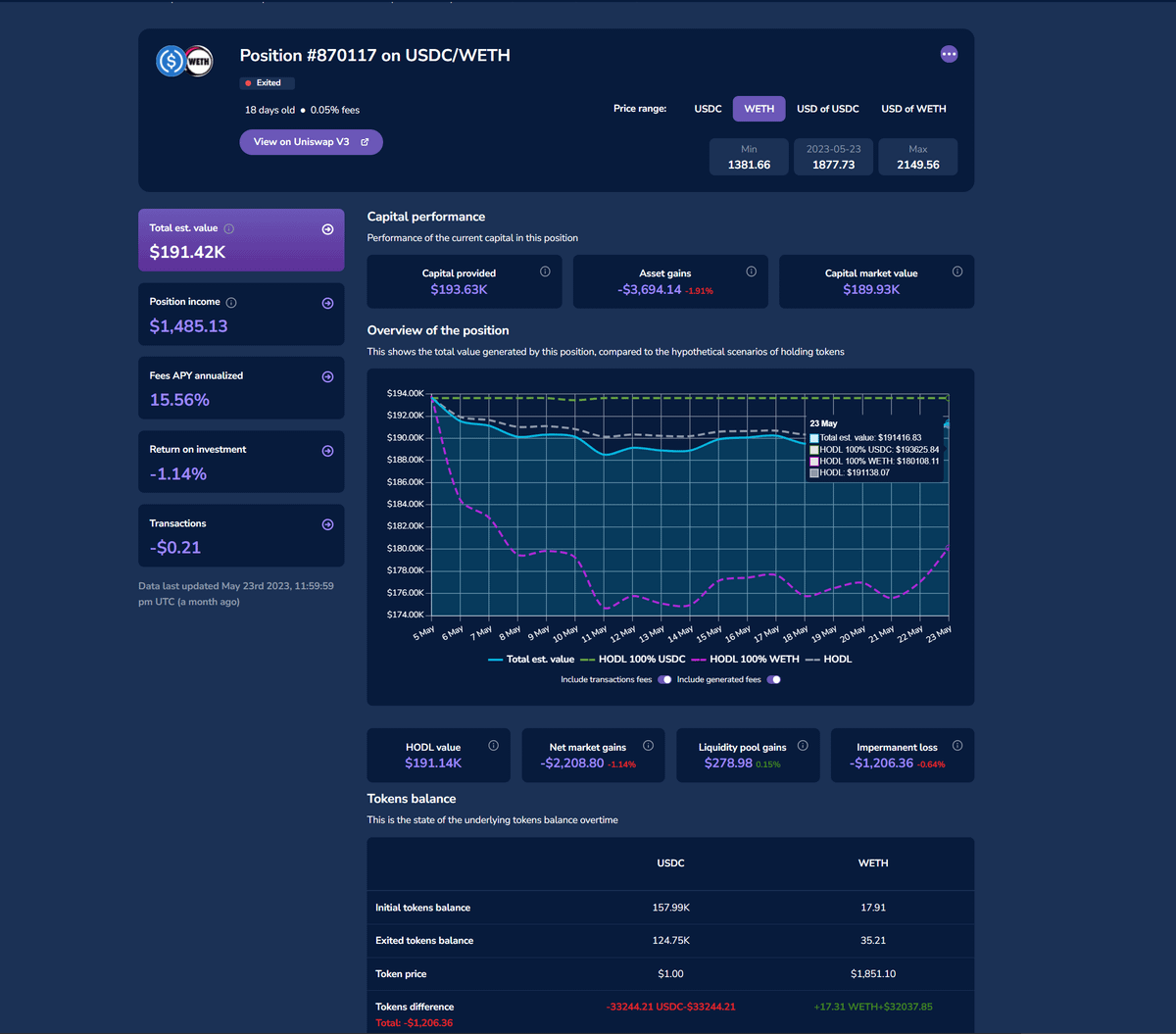Expand the Return on investment arrow
Image resolution: width=1176 pixels, height=1034 pixels.
pyautogui.click(x=327, y=451)
